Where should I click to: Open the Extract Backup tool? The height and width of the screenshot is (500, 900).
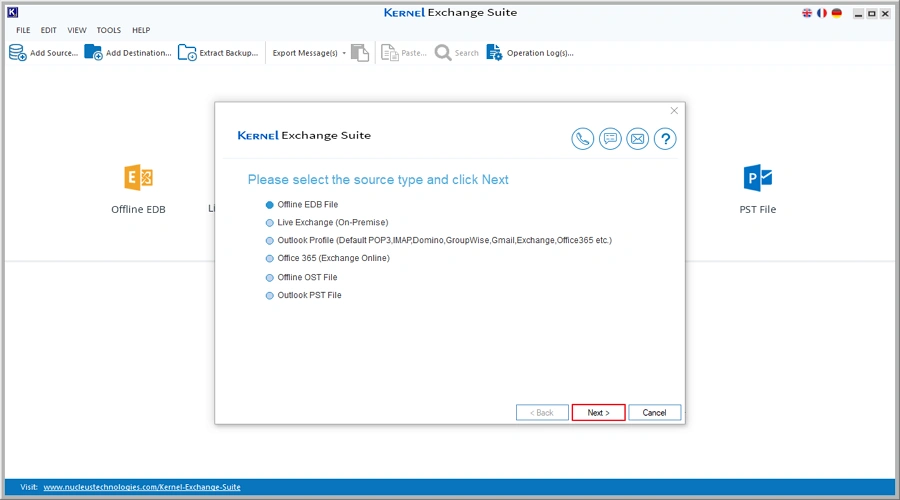pyautogui.click(x=187, y=53)
